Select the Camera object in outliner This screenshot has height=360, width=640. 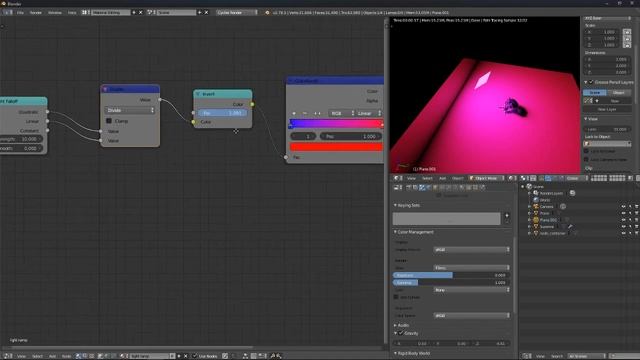pos(547,207)
